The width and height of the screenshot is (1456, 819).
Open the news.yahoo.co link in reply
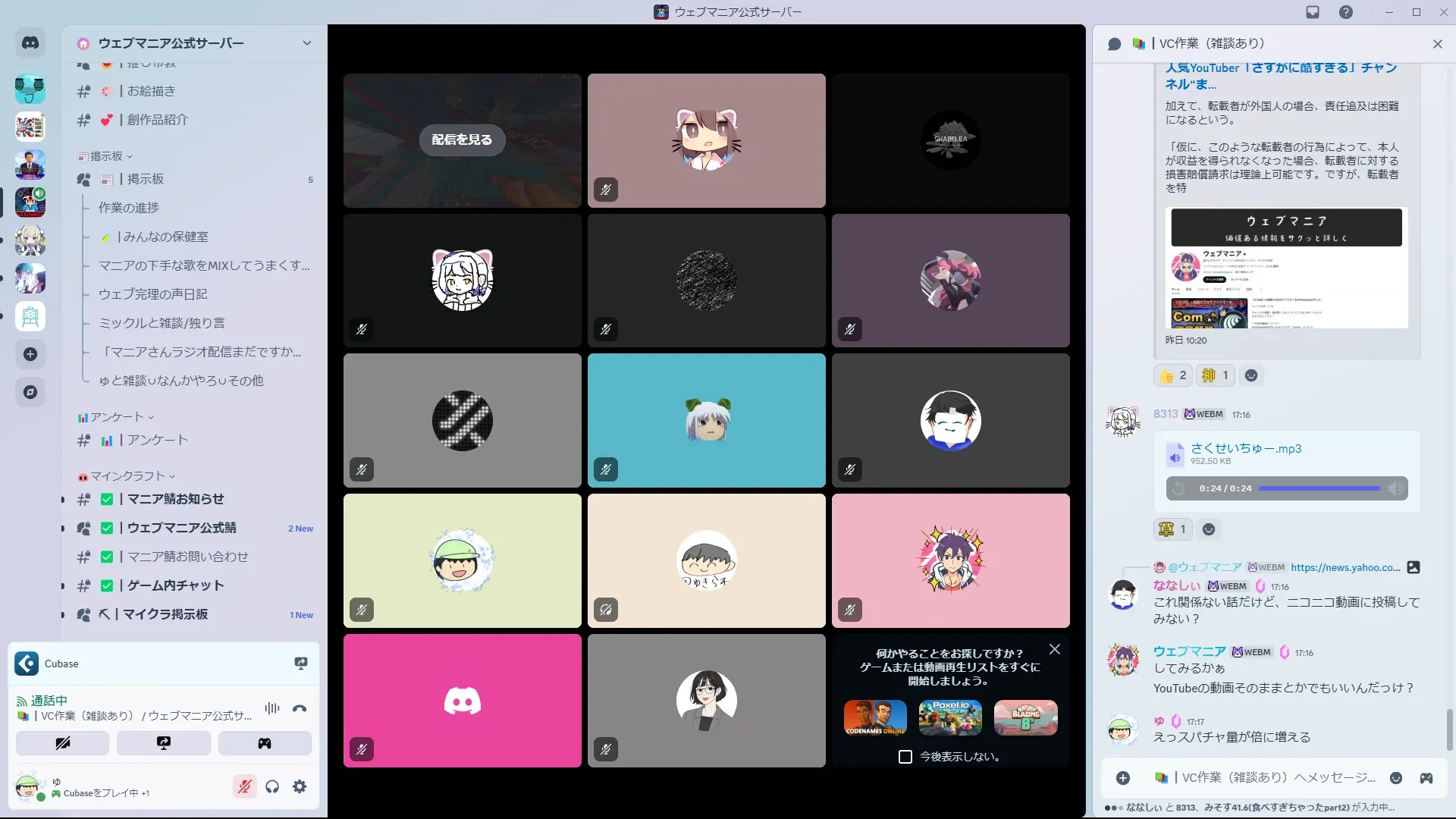coord(1345,567)
